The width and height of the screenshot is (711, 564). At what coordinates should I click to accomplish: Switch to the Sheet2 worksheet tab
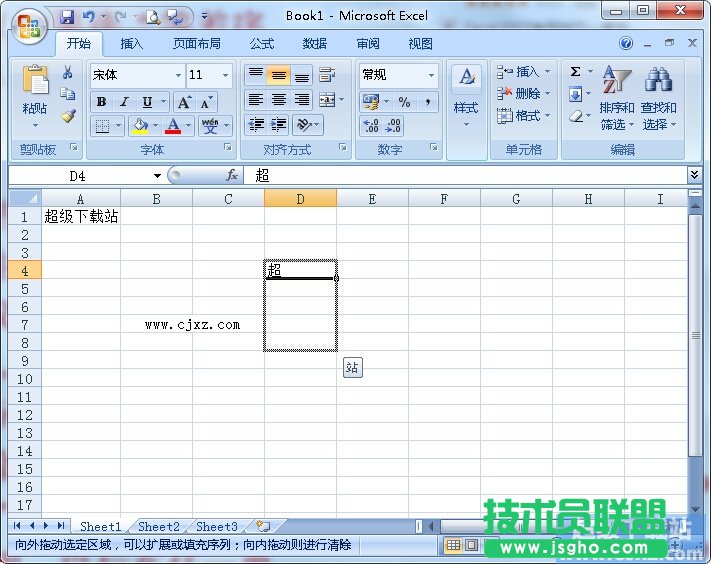click(159, 526)
